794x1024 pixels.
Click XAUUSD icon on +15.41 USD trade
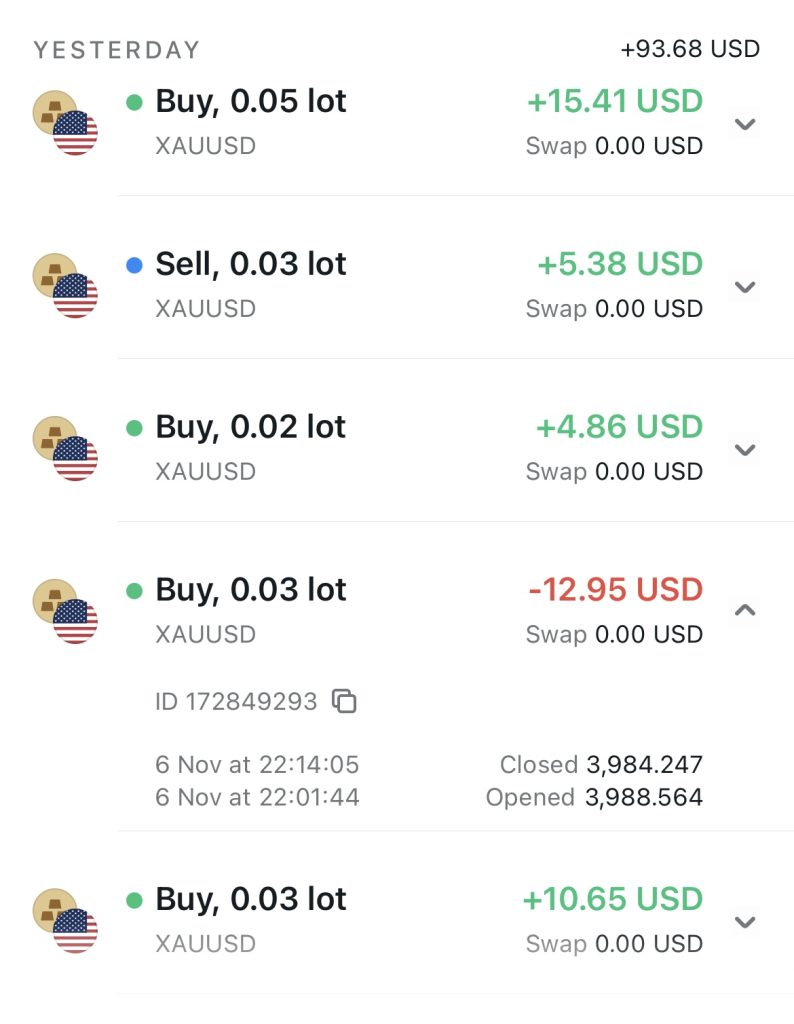pos(66,124)
